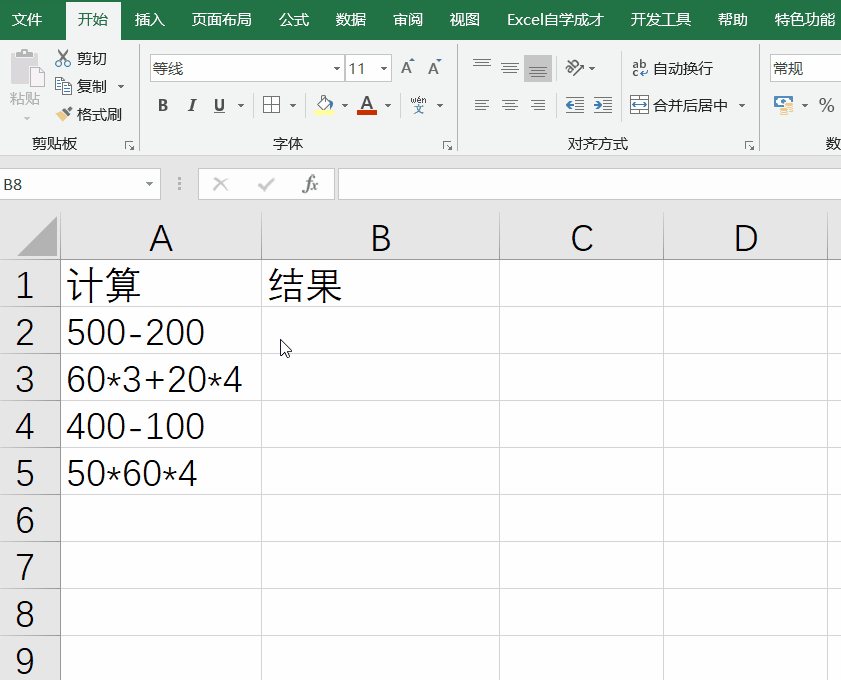The height and width of the screenshot is (680, 841).
Task: Open the font size dropdown
Action: (383, 68)
